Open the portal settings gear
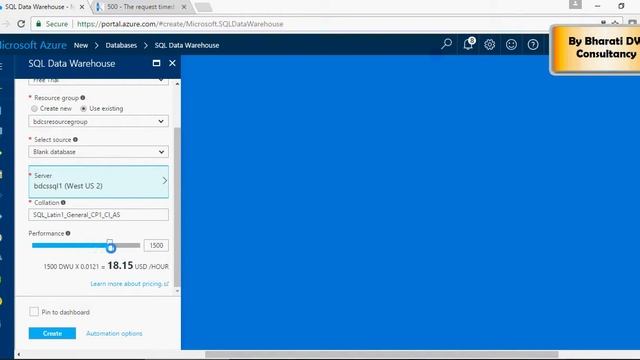This screenshot has height=360, width=640. (489, 44)
